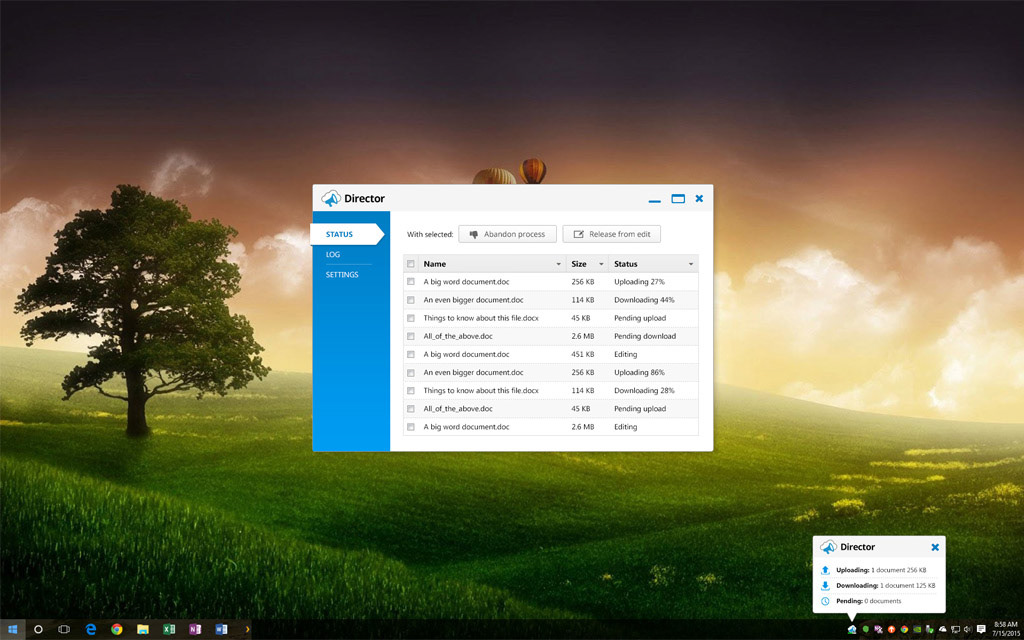
Task: Close the Director tray popup
Action: (935, 547)
